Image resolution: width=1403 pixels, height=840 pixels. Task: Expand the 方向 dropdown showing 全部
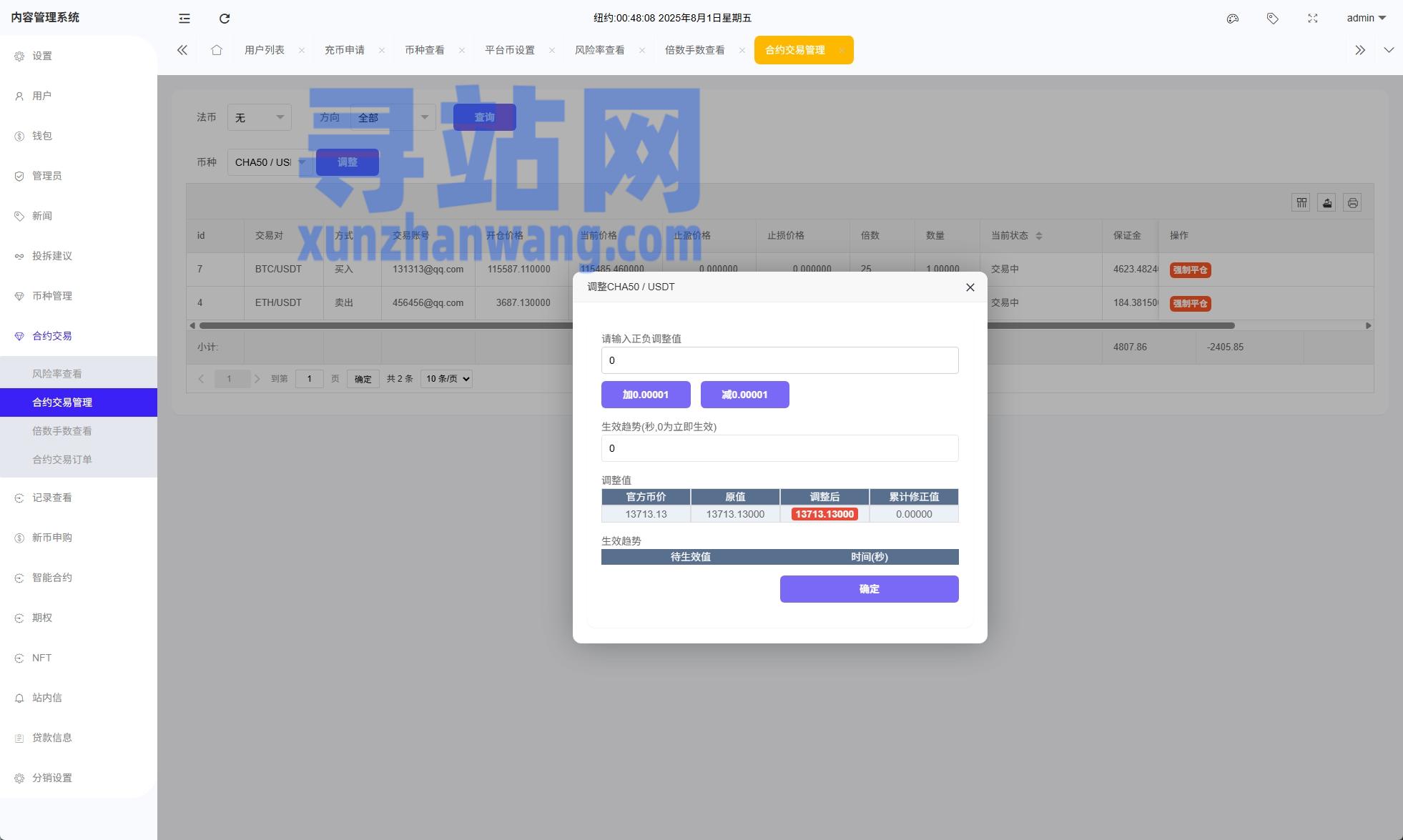tap(391, 117)
